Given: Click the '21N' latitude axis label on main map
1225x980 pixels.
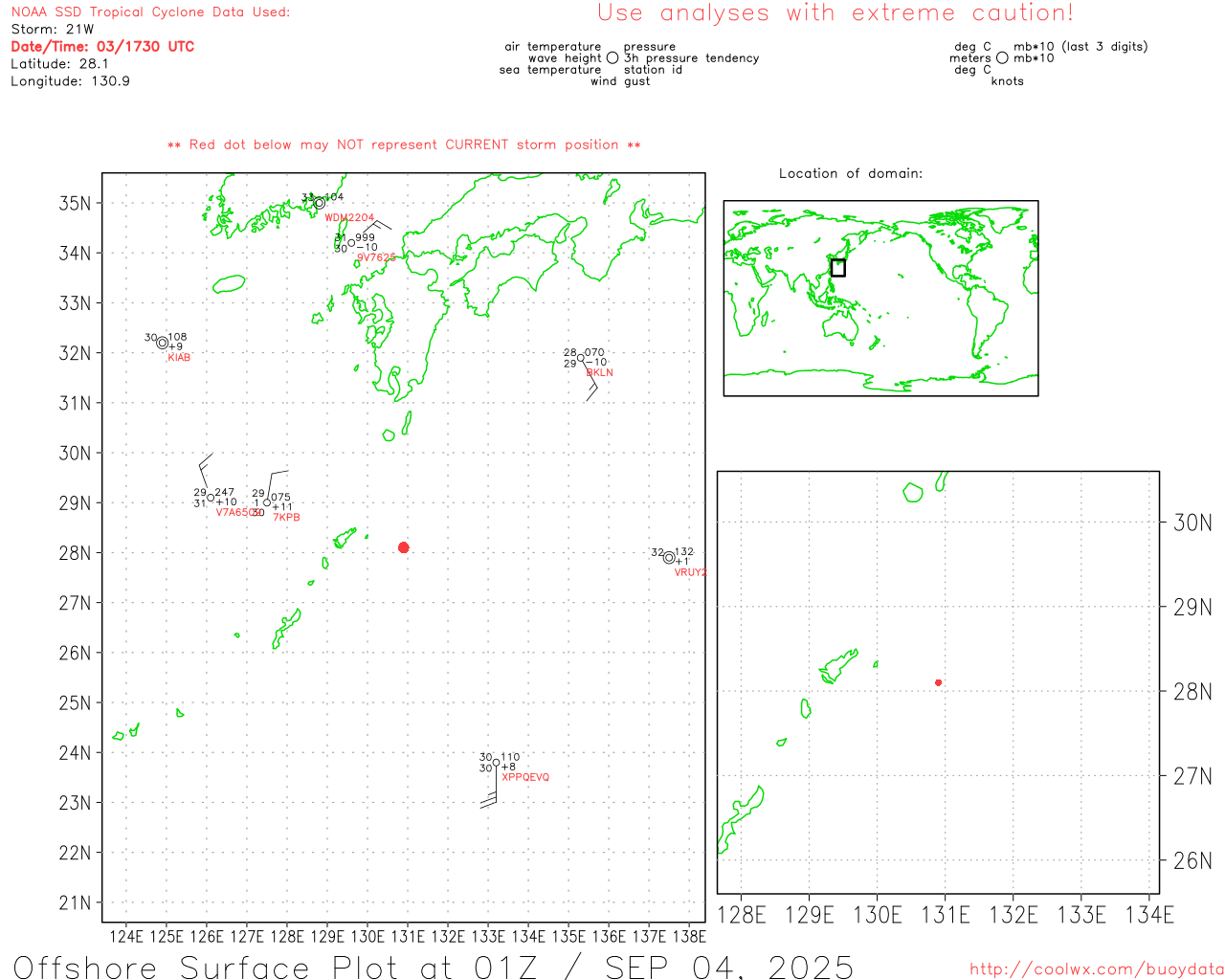Looking at the screenshot, I should click(x=75, y=902).
